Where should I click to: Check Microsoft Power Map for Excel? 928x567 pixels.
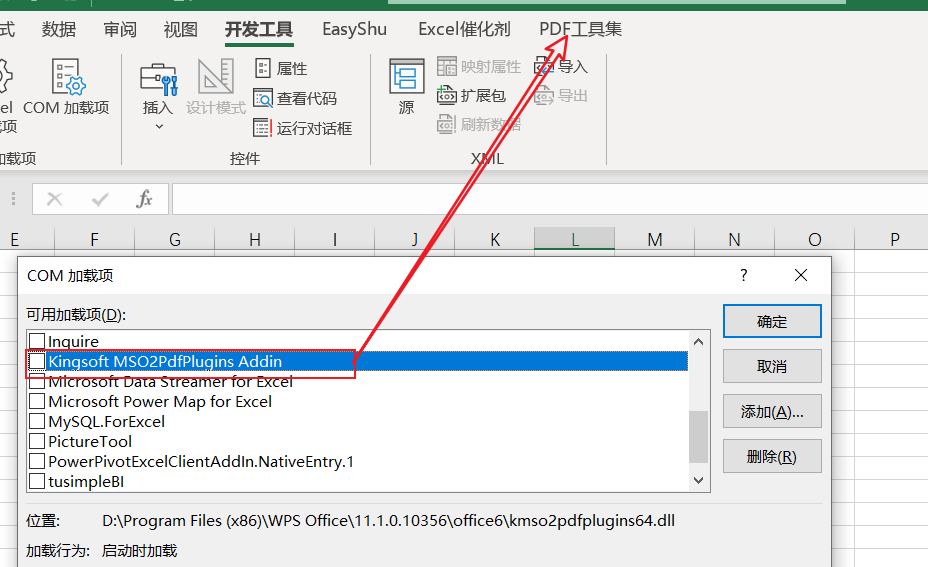coord(37,401)
